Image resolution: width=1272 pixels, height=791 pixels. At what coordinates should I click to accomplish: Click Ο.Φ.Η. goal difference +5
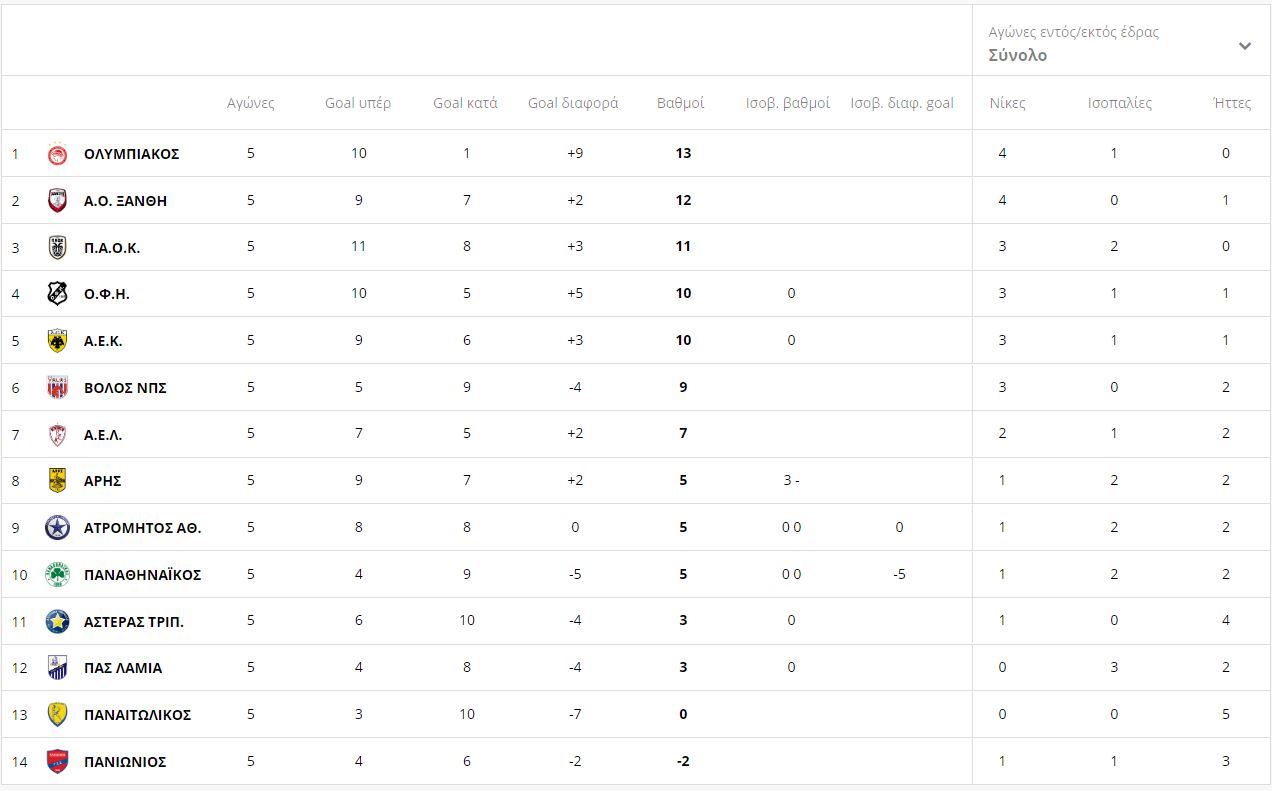tap(574, 294)
